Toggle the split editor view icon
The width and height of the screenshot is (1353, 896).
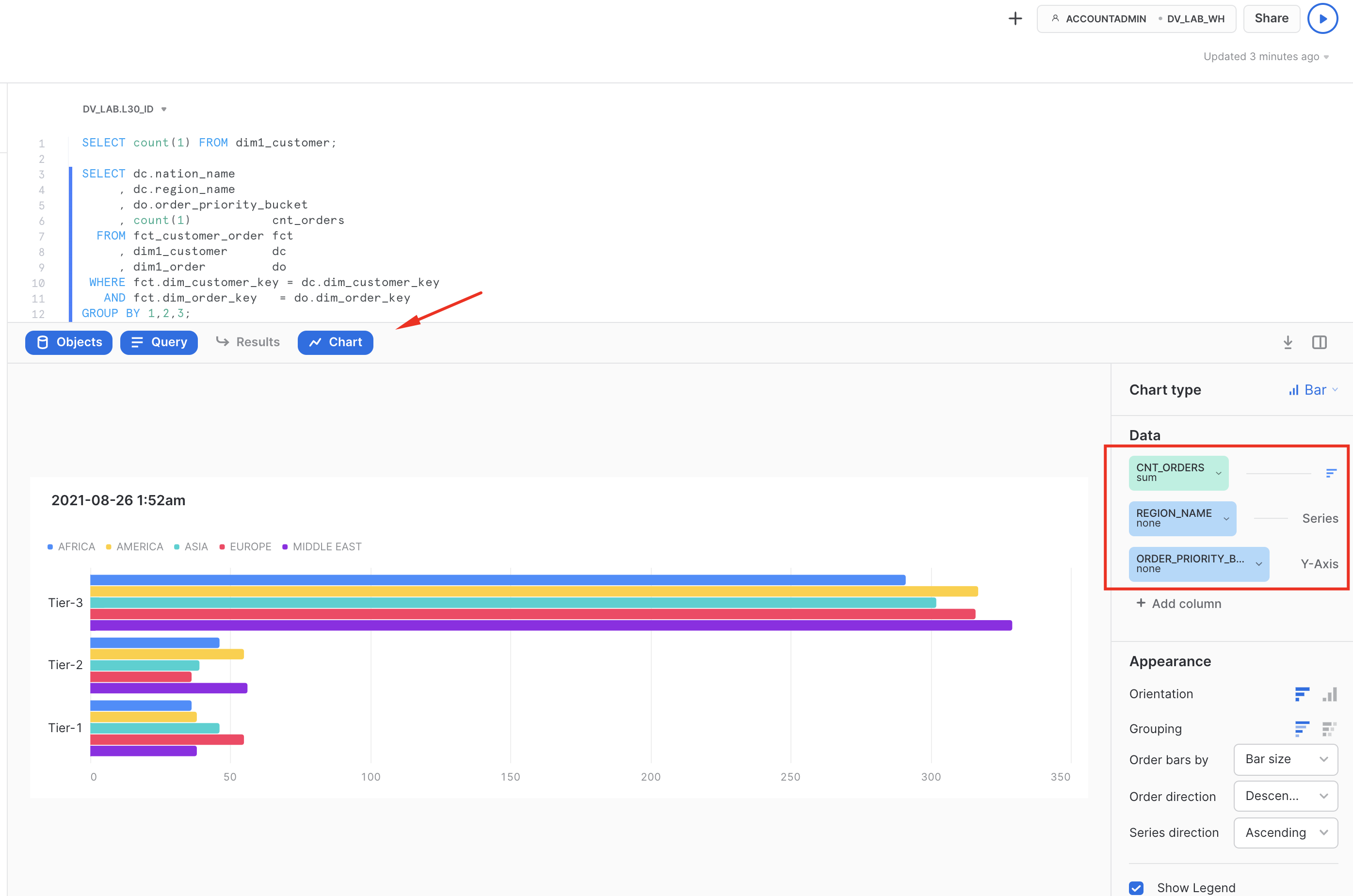coord(1320,342)
